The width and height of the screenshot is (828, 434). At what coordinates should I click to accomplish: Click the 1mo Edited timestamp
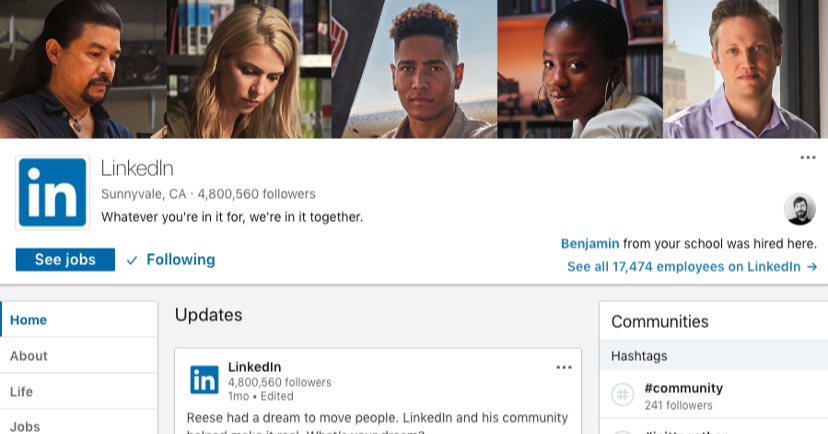(x=260, y=396)
